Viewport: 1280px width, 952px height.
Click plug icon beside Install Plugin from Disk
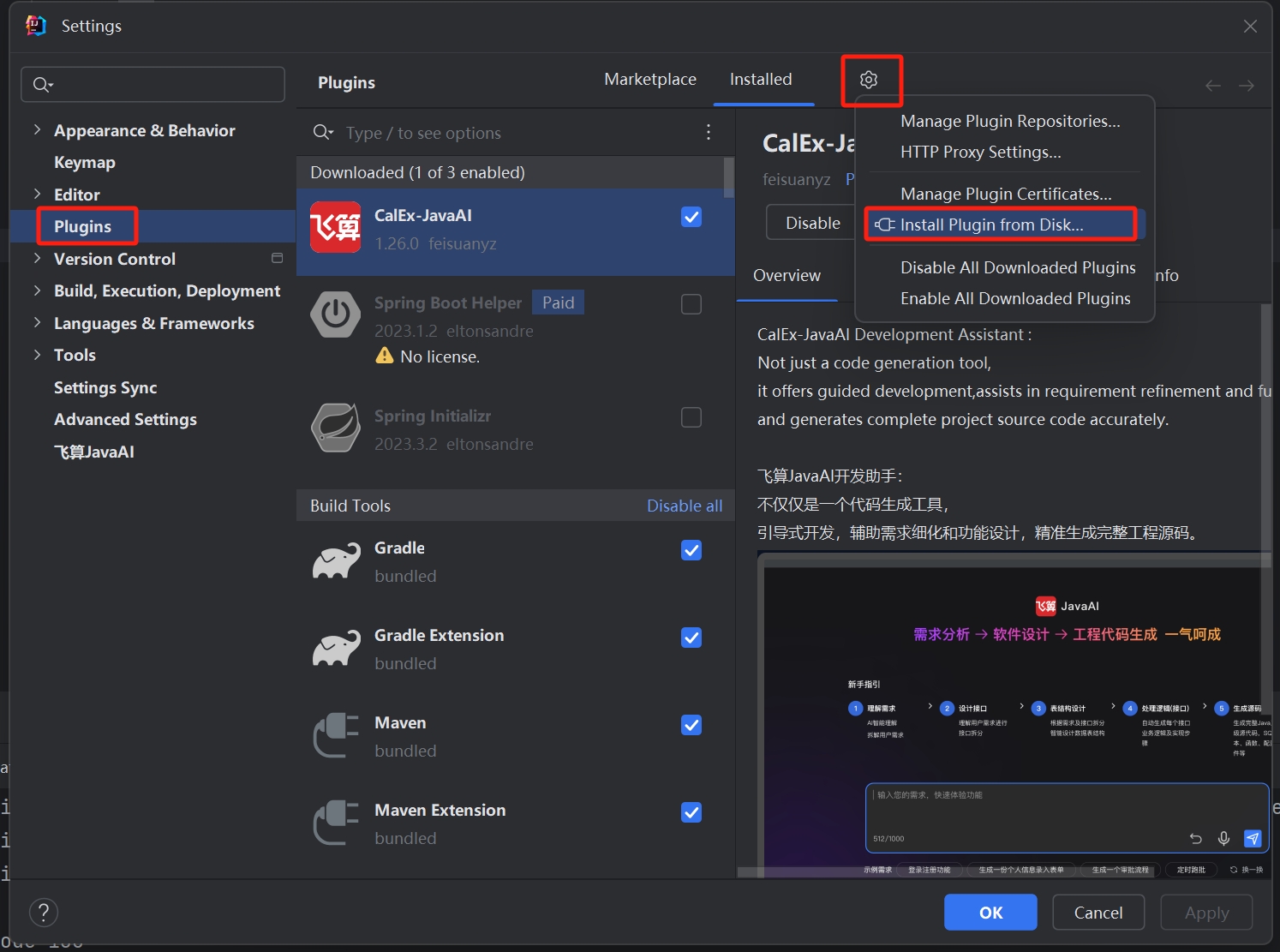(885, 225)
